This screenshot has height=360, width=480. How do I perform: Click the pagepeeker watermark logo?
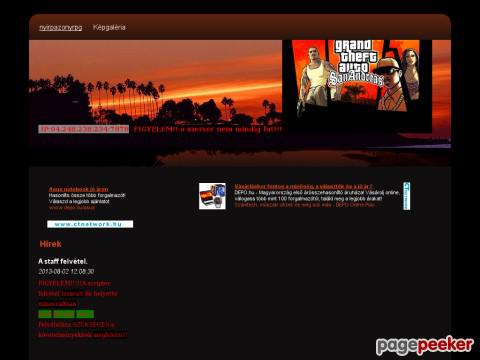coord(425,346)
